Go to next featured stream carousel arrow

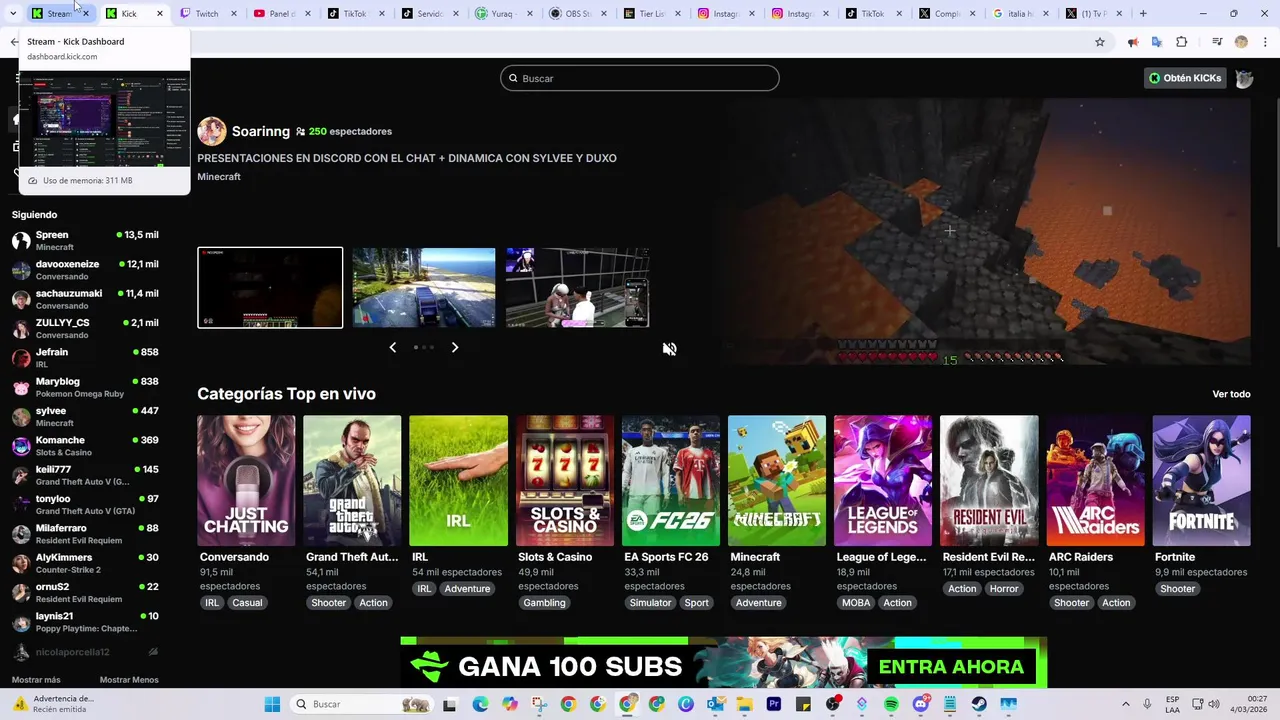pyautogui.click(x=455, y=347)
